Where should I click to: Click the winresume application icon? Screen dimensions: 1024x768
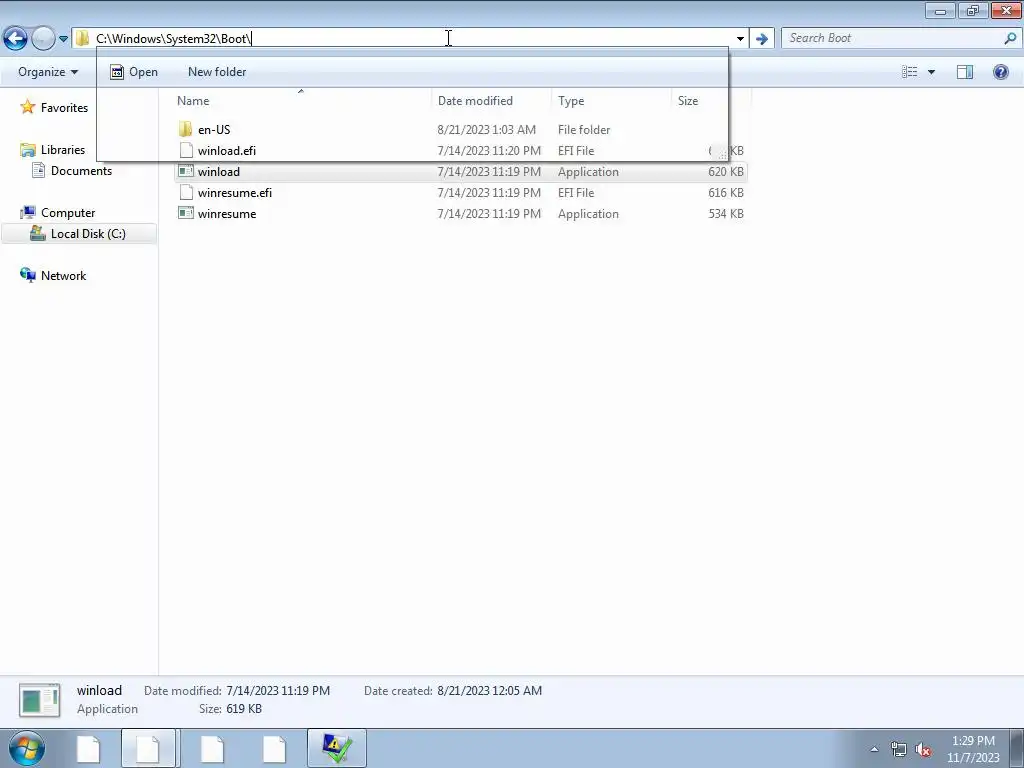click(x=186, y=213)
